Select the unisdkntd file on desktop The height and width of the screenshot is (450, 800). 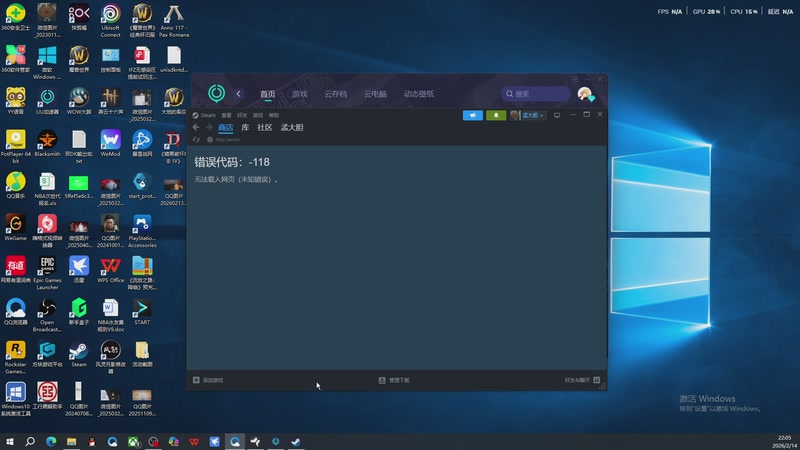[x=174, y=59]
